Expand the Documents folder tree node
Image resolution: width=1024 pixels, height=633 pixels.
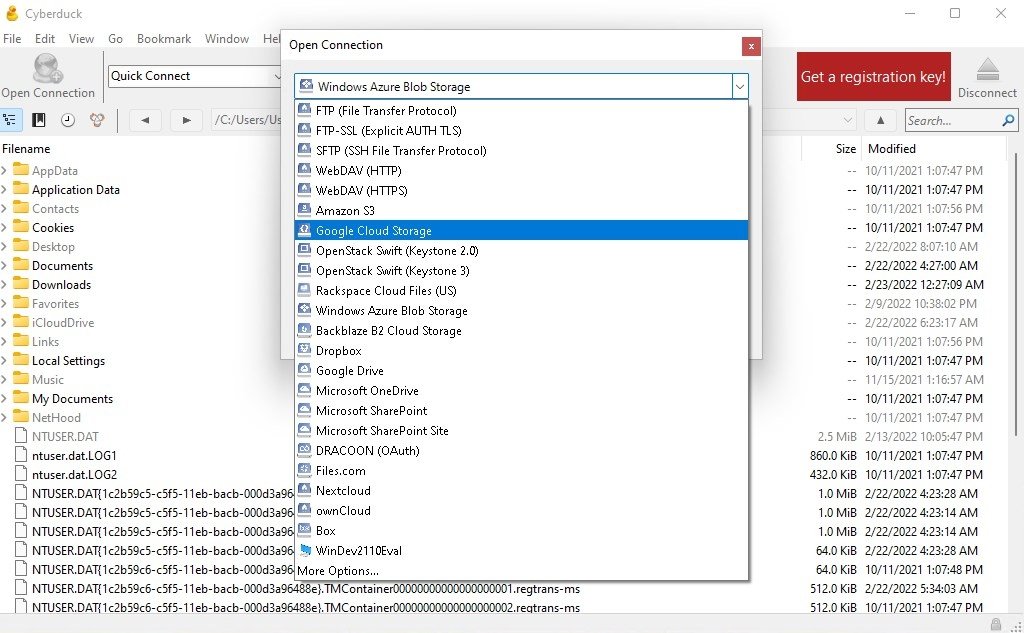[4, 265]
